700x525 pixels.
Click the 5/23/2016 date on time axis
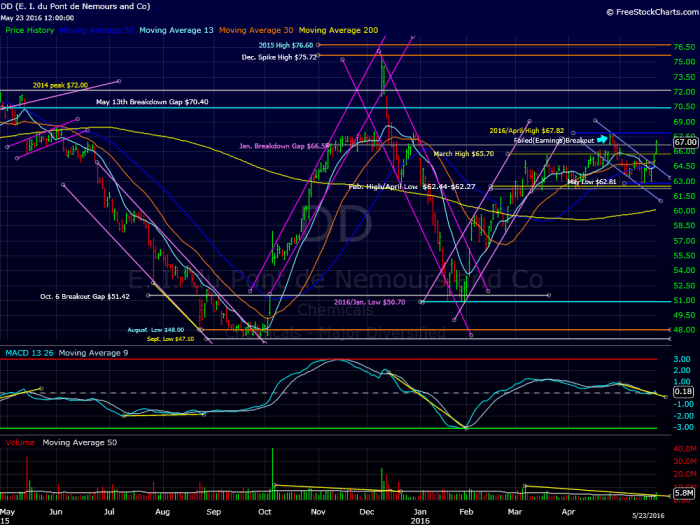pos(648,516)
